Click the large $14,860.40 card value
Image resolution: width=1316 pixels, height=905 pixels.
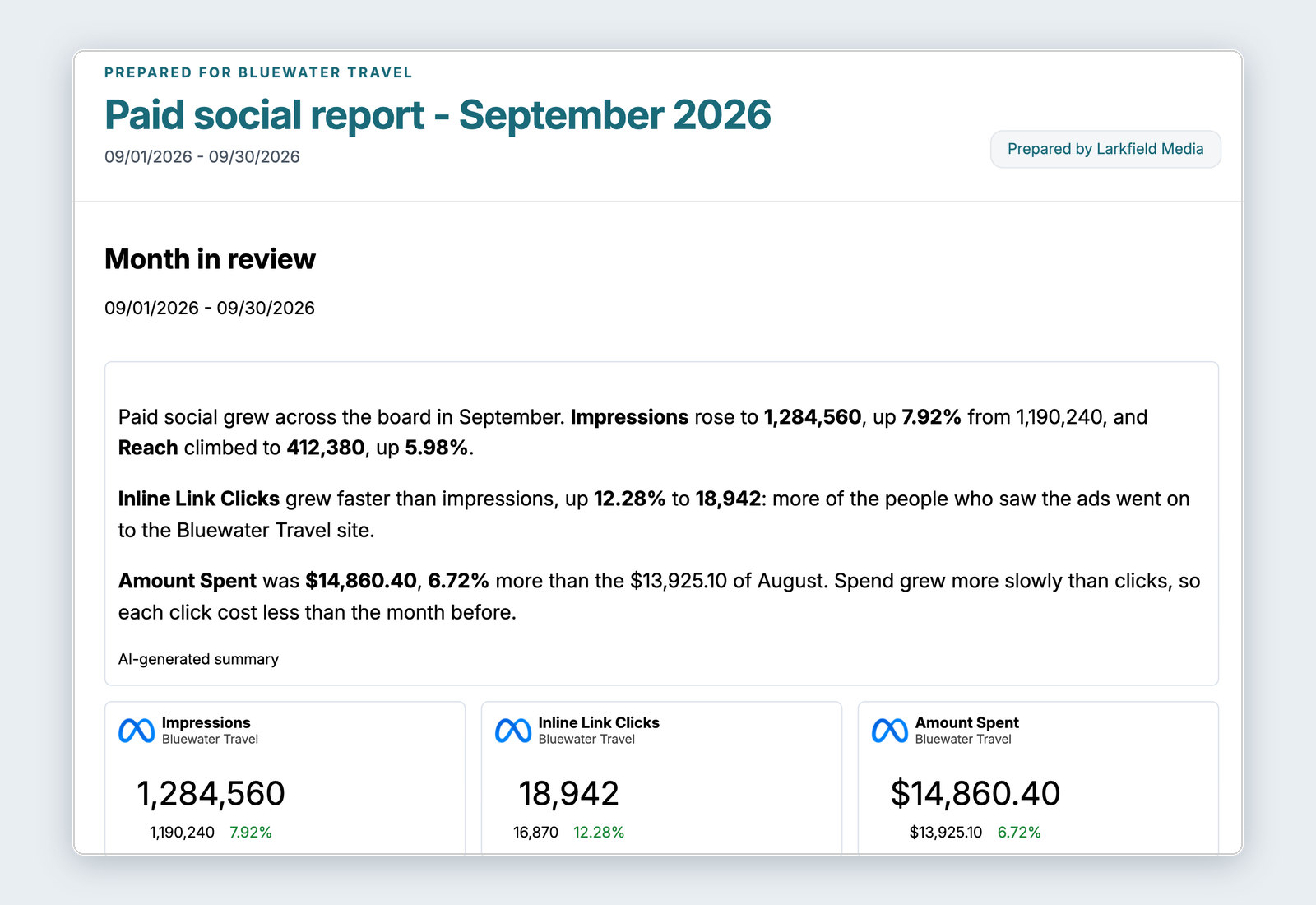pos(975,794)
